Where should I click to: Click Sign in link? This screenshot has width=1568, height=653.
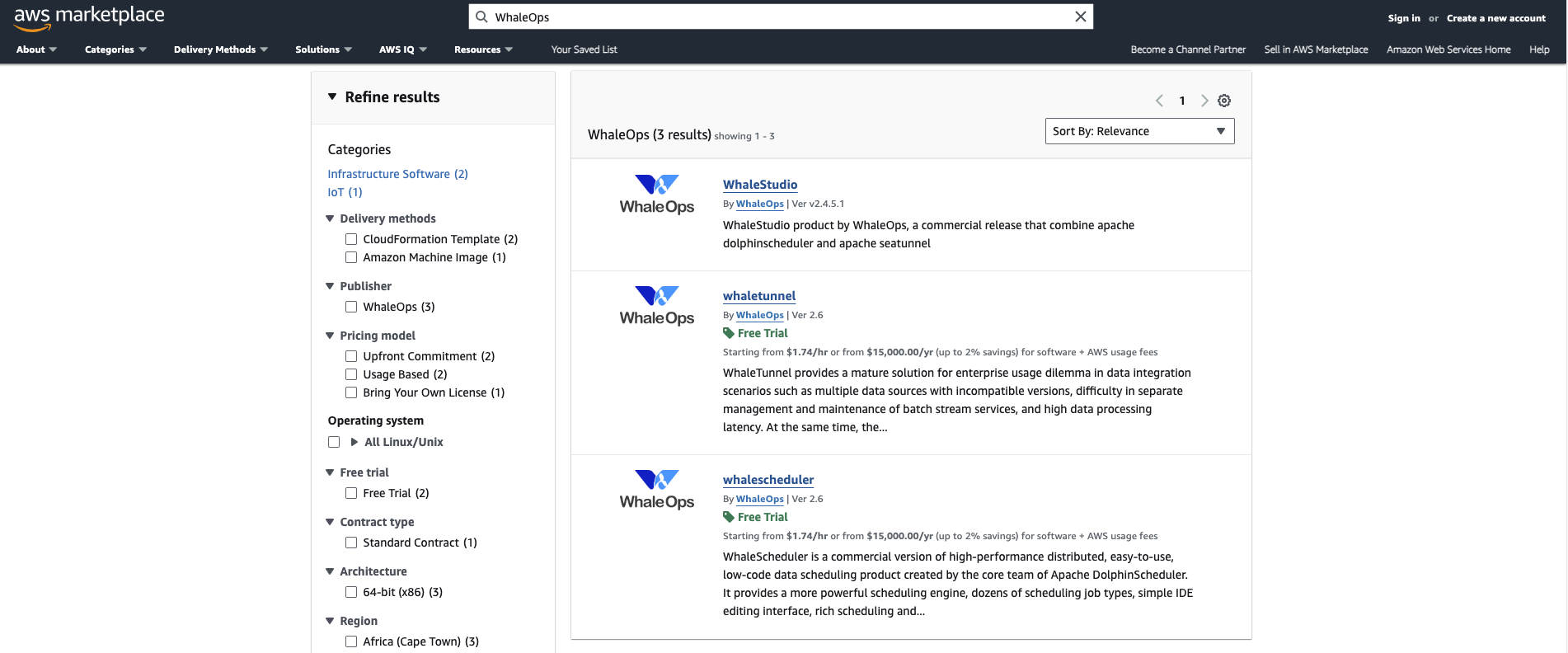[x=1404, y=18]
